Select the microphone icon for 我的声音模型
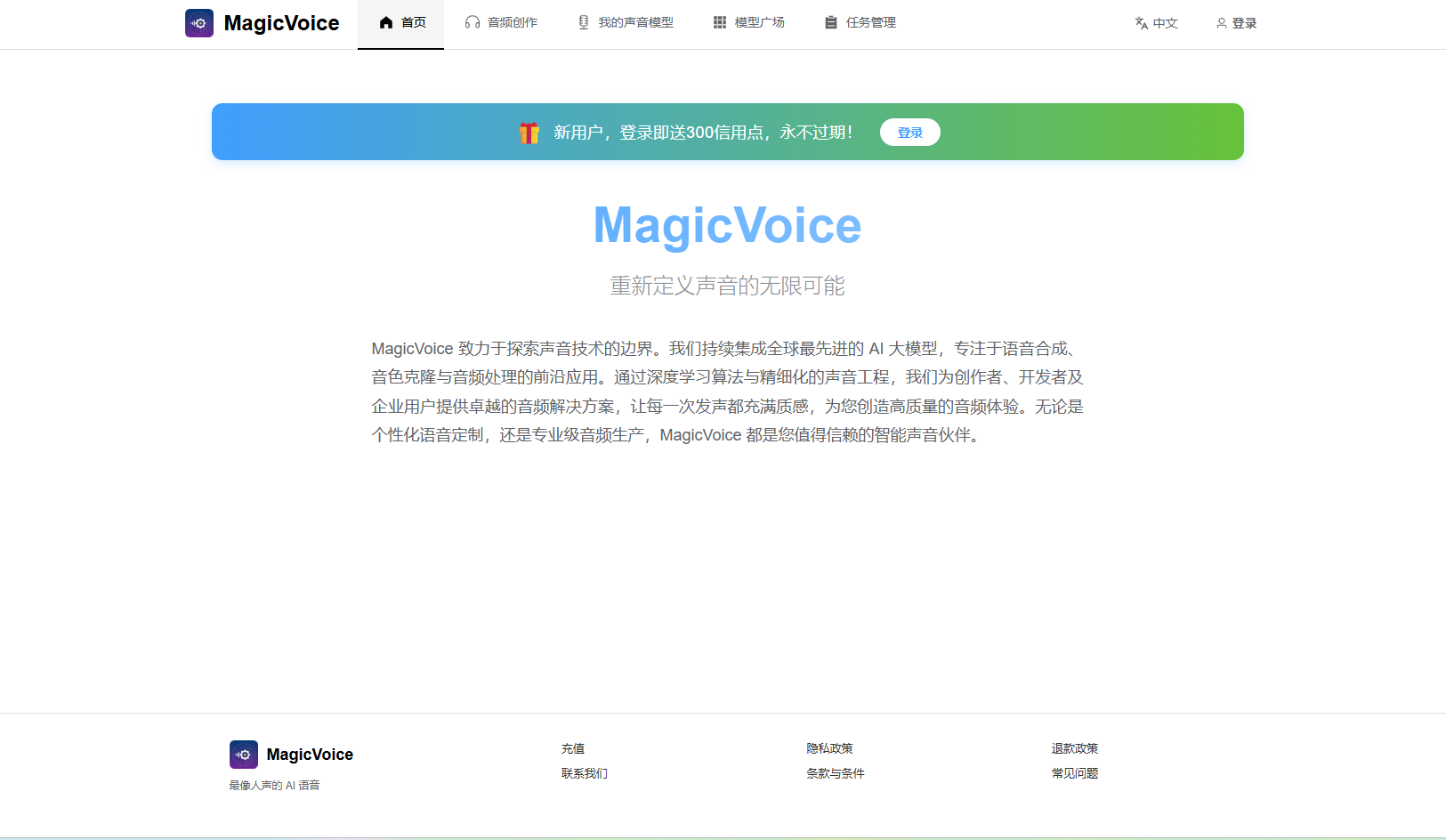The image size is (1446, 840). 584,21
